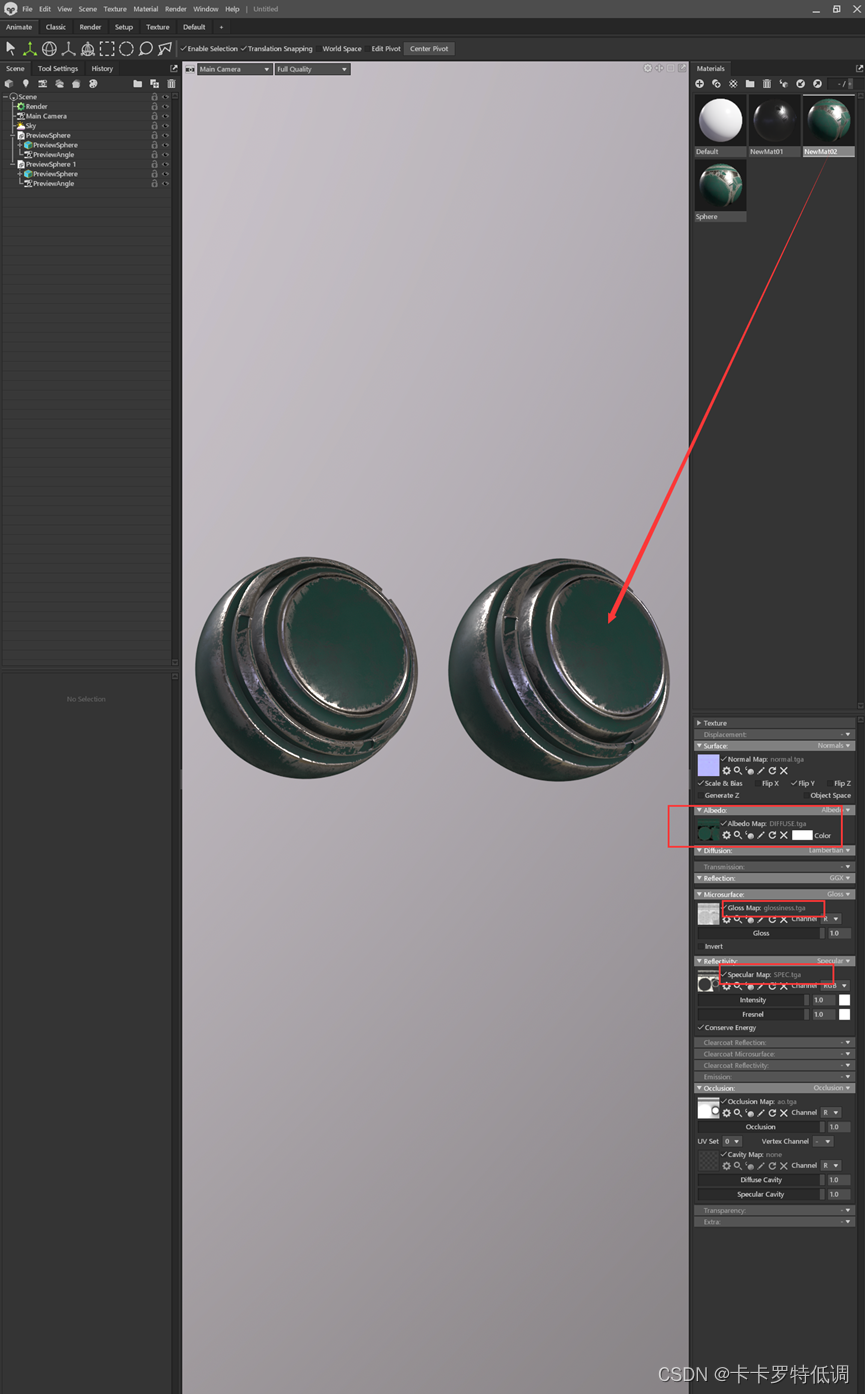The height and width of the screenshot is (1394, 865).
Task: Open Normal Map texture settings gear
Action: coord(726,771)
